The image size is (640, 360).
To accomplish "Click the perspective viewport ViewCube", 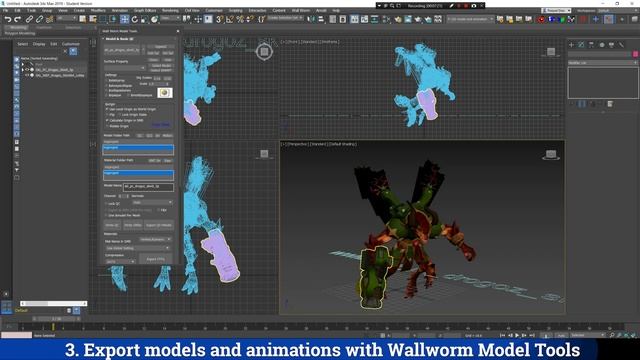I will [x=551, y=155].
